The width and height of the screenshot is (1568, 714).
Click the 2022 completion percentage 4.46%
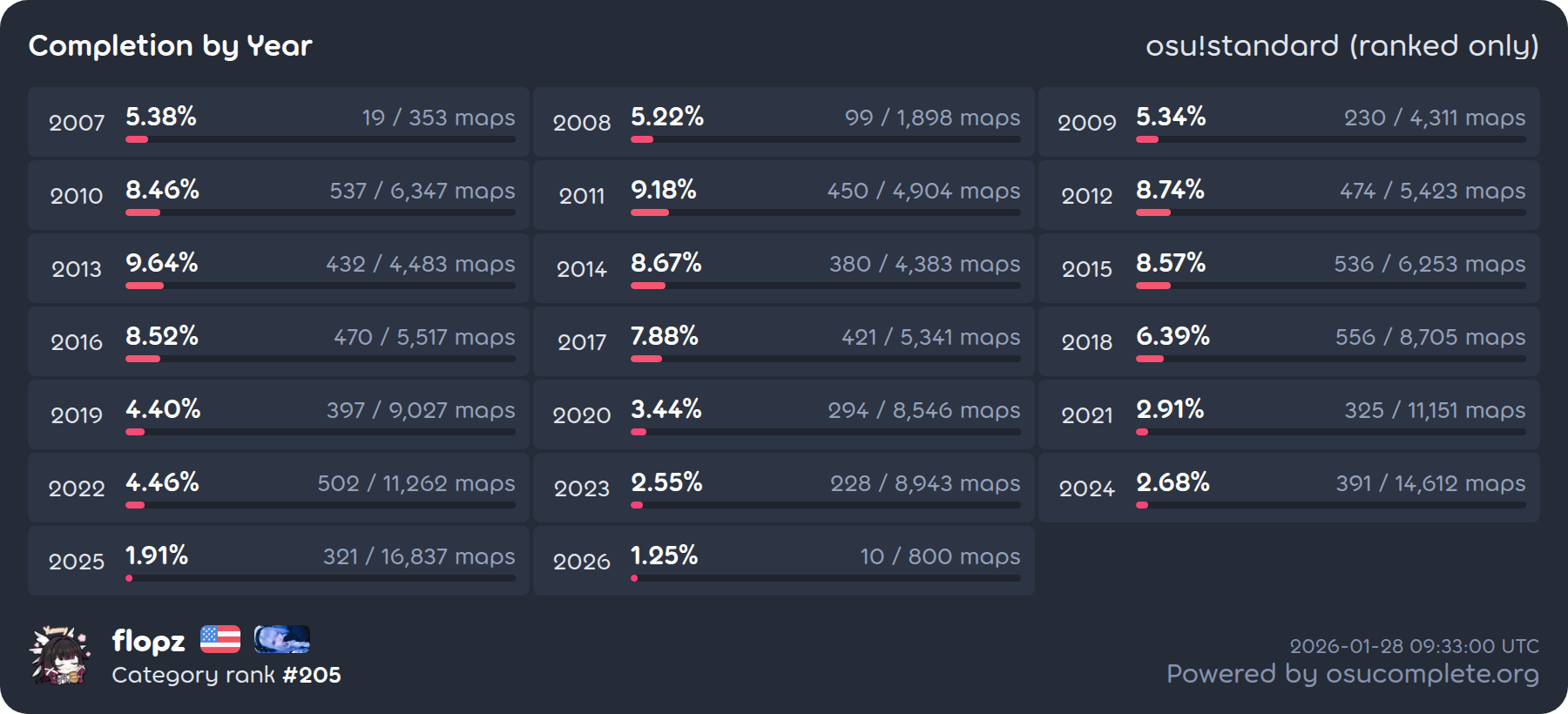click(162, 482)
